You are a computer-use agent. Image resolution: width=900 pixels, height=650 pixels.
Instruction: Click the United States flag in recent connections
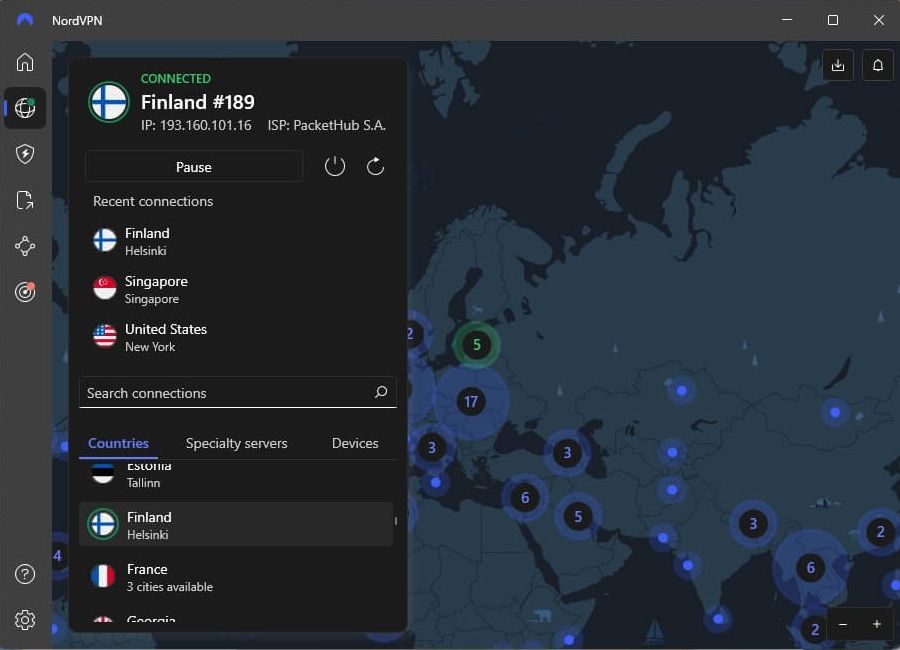click(x=105, y=336)
